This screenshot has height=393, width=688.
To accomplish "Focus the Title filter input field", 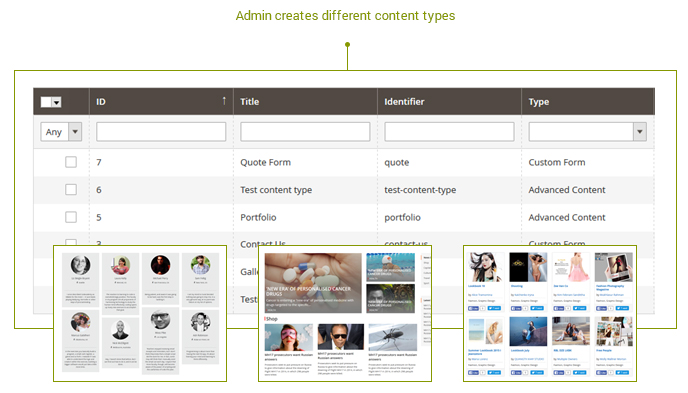I will pyautogui.click(x=305, y=132).
